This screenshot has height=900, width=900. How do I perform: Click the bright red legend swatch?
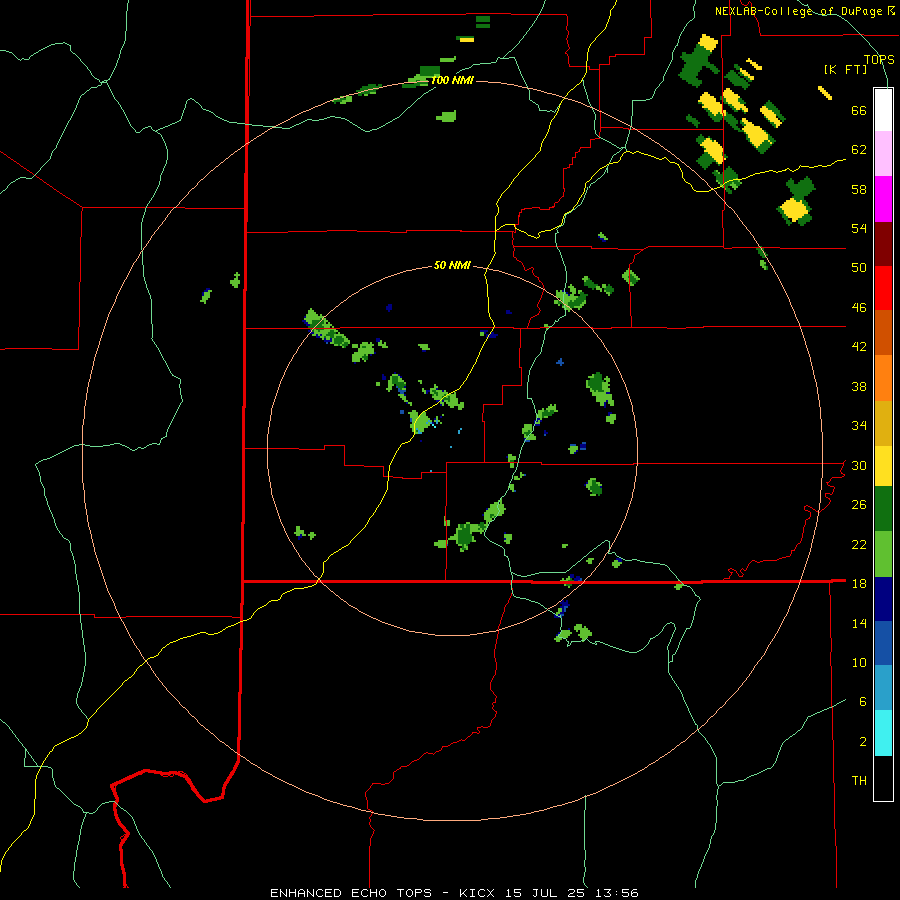point(883,288)
